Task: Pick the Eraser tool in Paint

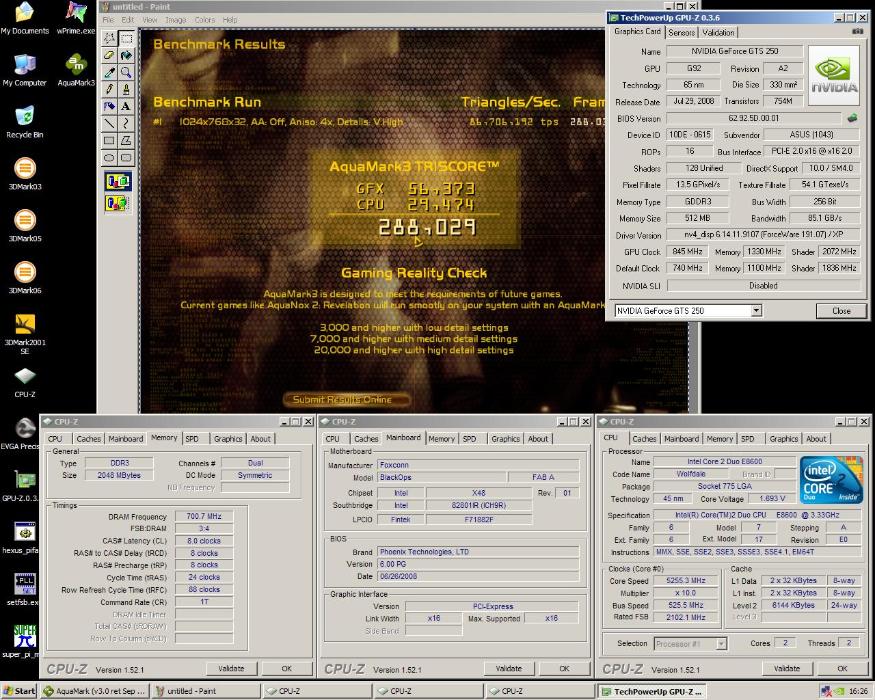Action: (109, 55)
